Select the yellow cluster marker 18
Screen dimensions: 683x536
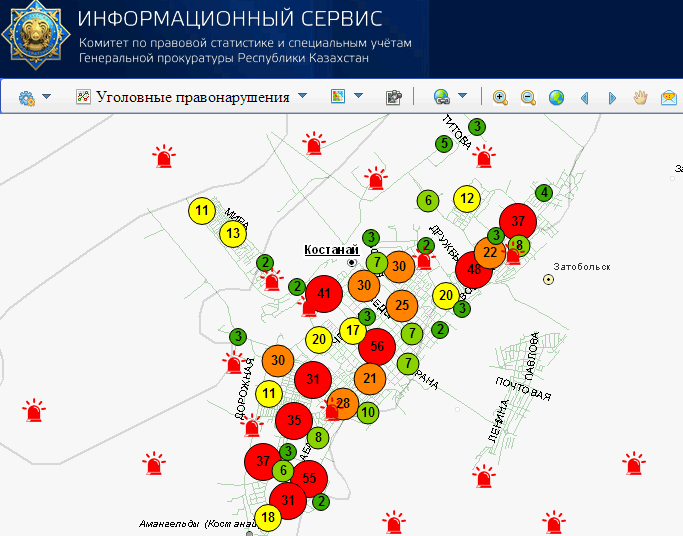[268, 517]
